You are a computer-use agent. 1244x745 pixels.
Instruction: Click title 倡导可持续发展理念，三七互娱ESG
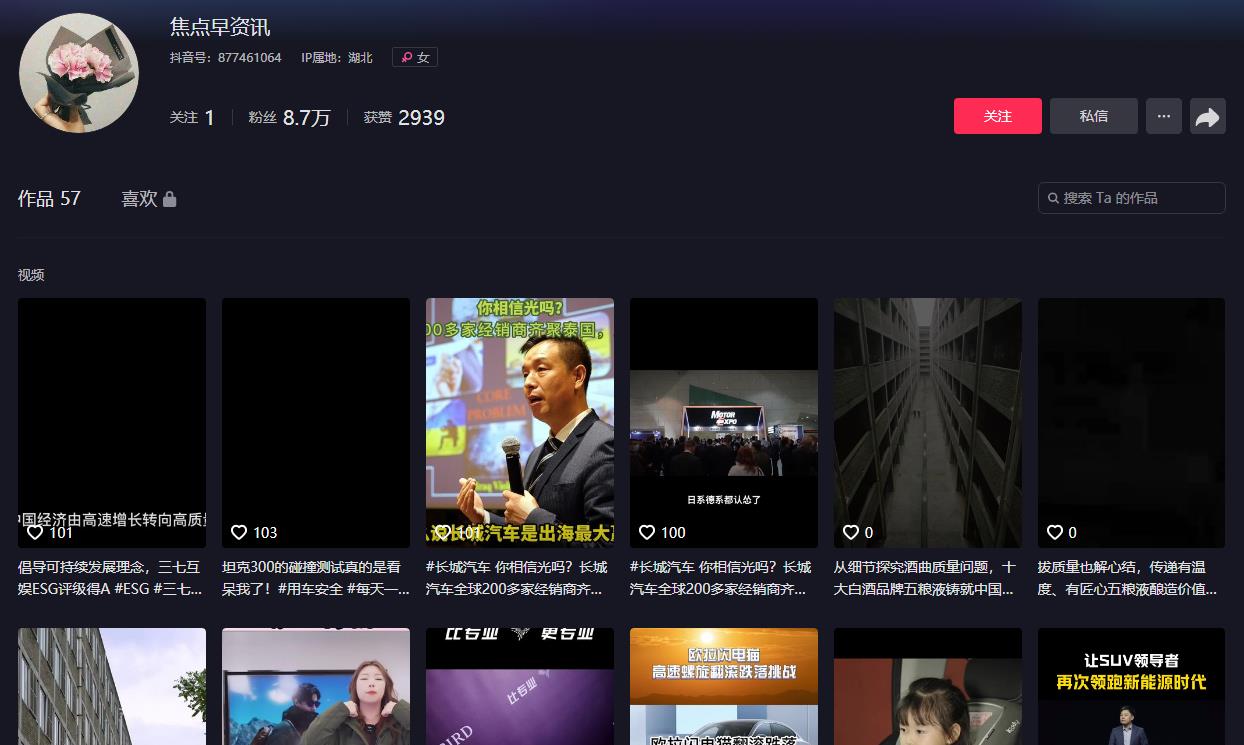[111, 578]
